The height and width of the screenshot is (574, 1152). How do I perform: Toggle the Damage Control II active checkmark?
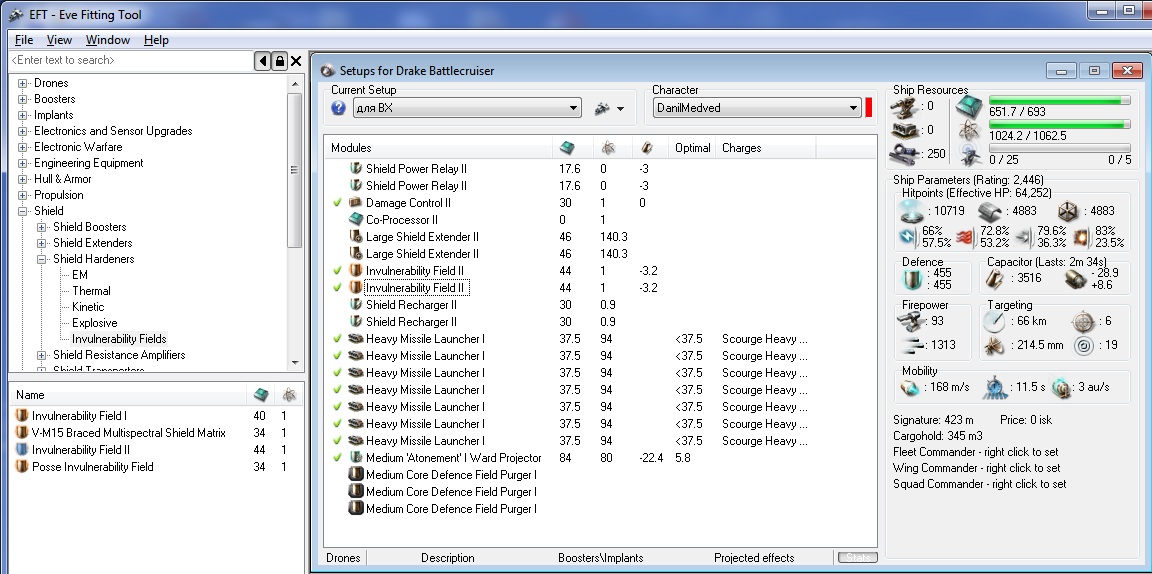pyautogui.click(x=337, y=203)
